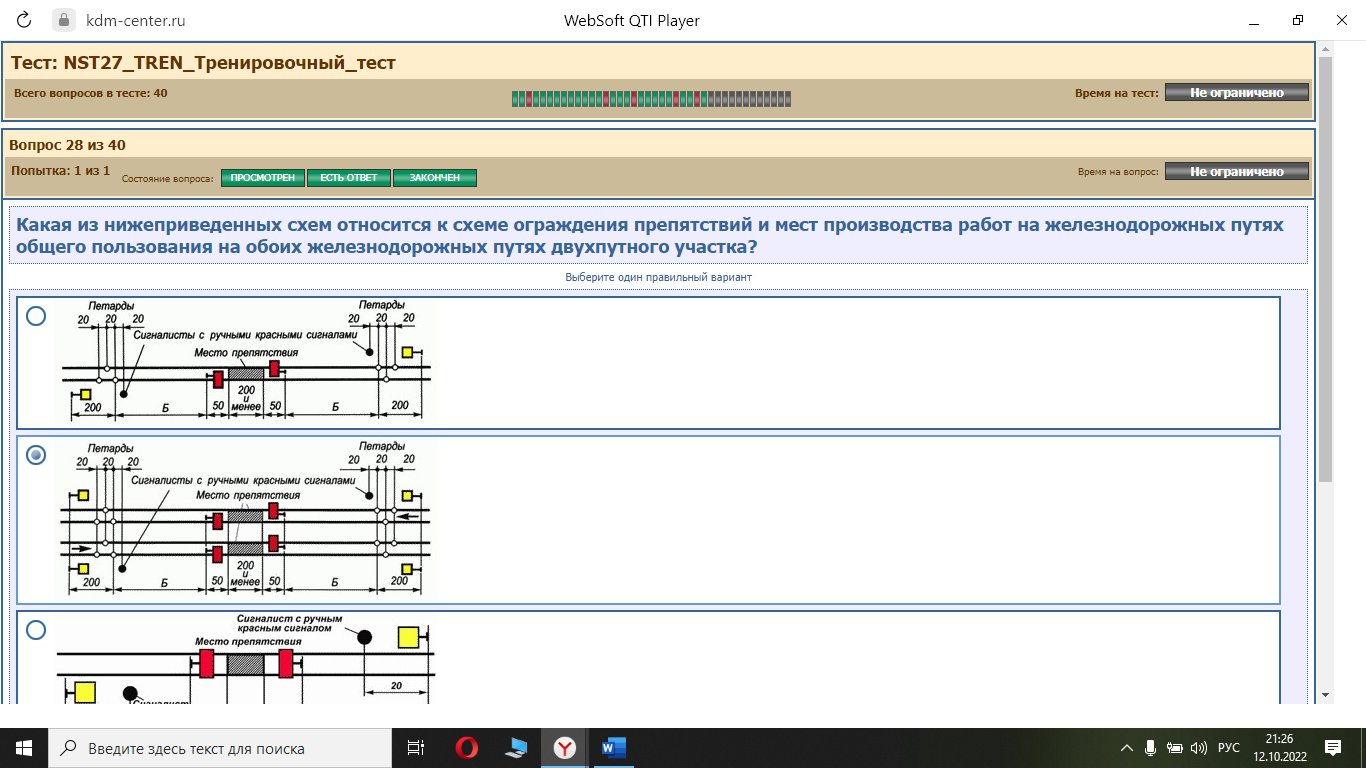Open the first scheme diagram image

pyautogui.click(x=245, y=360)
